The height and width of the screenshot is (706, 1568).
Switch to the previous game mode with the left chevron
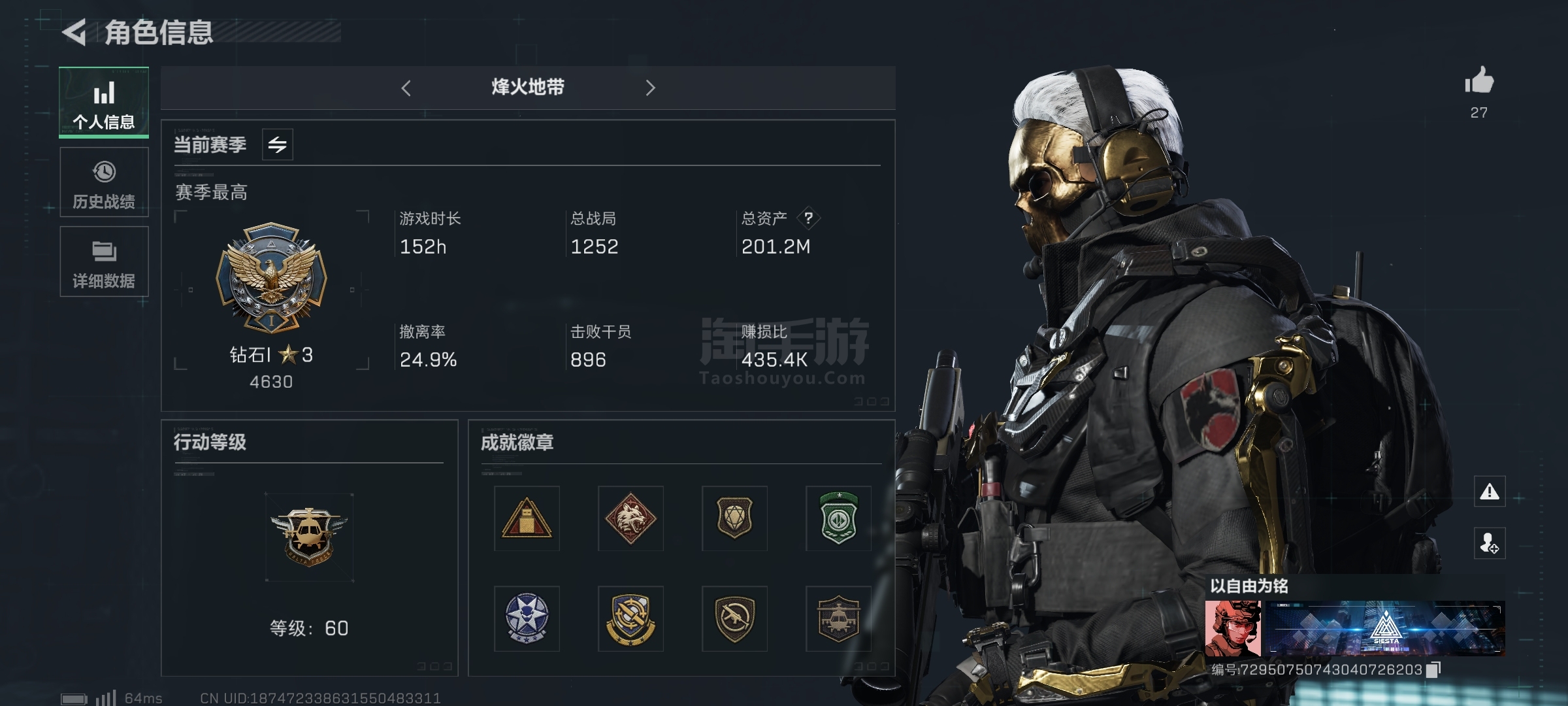tap(406, 88)
